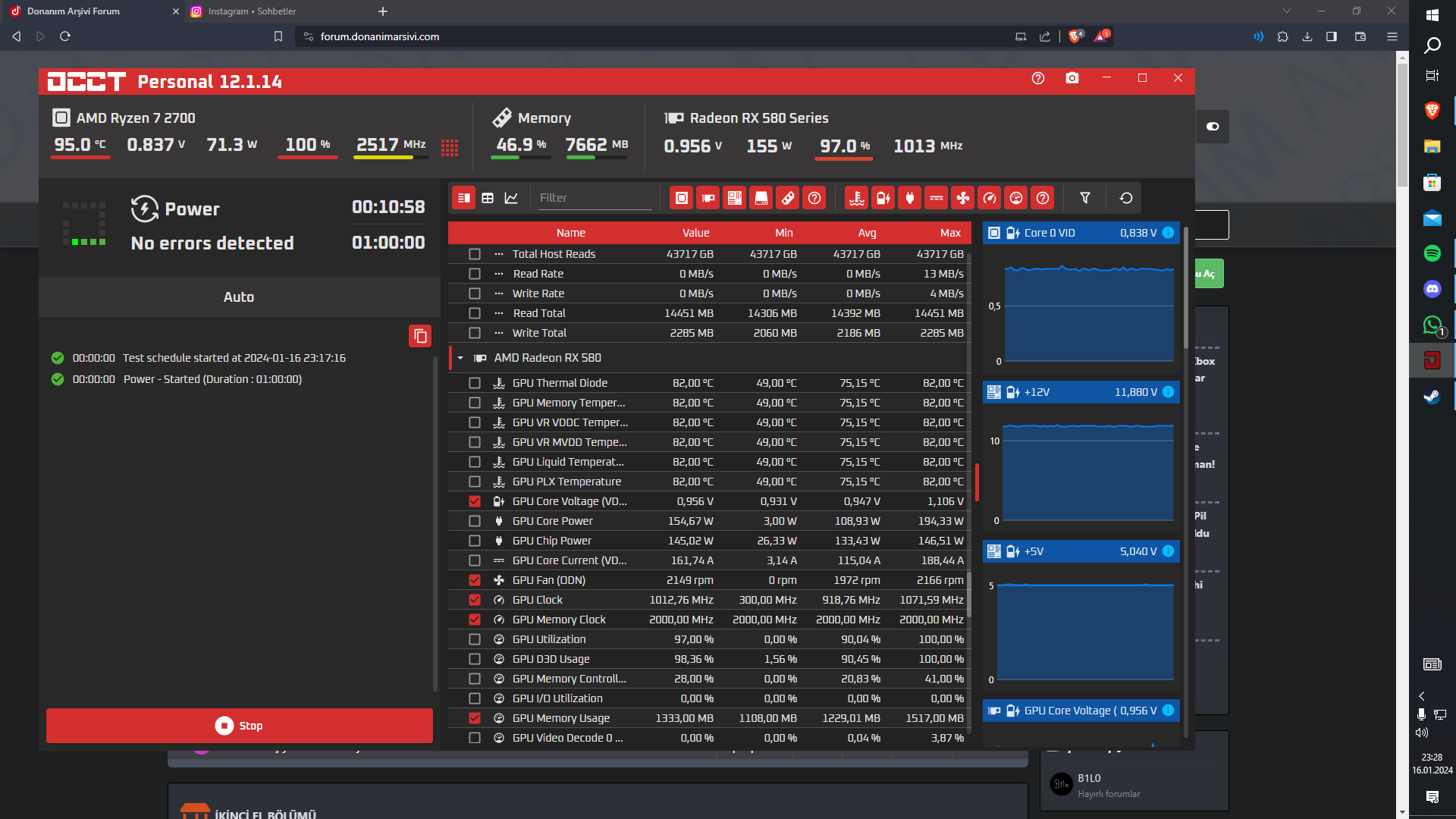This screenshot has width=1456, height=819.
Task: Collapse the AMD Radeon RX 580 group
Action: coord(460,358)
